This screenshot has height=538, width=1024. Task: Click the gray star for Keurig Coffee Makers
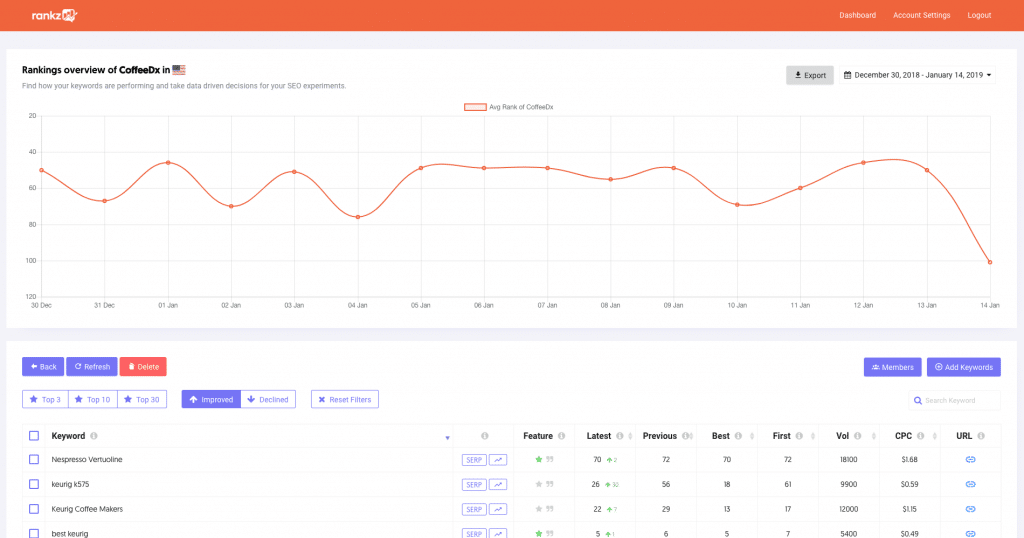click(x=539, y=509)
